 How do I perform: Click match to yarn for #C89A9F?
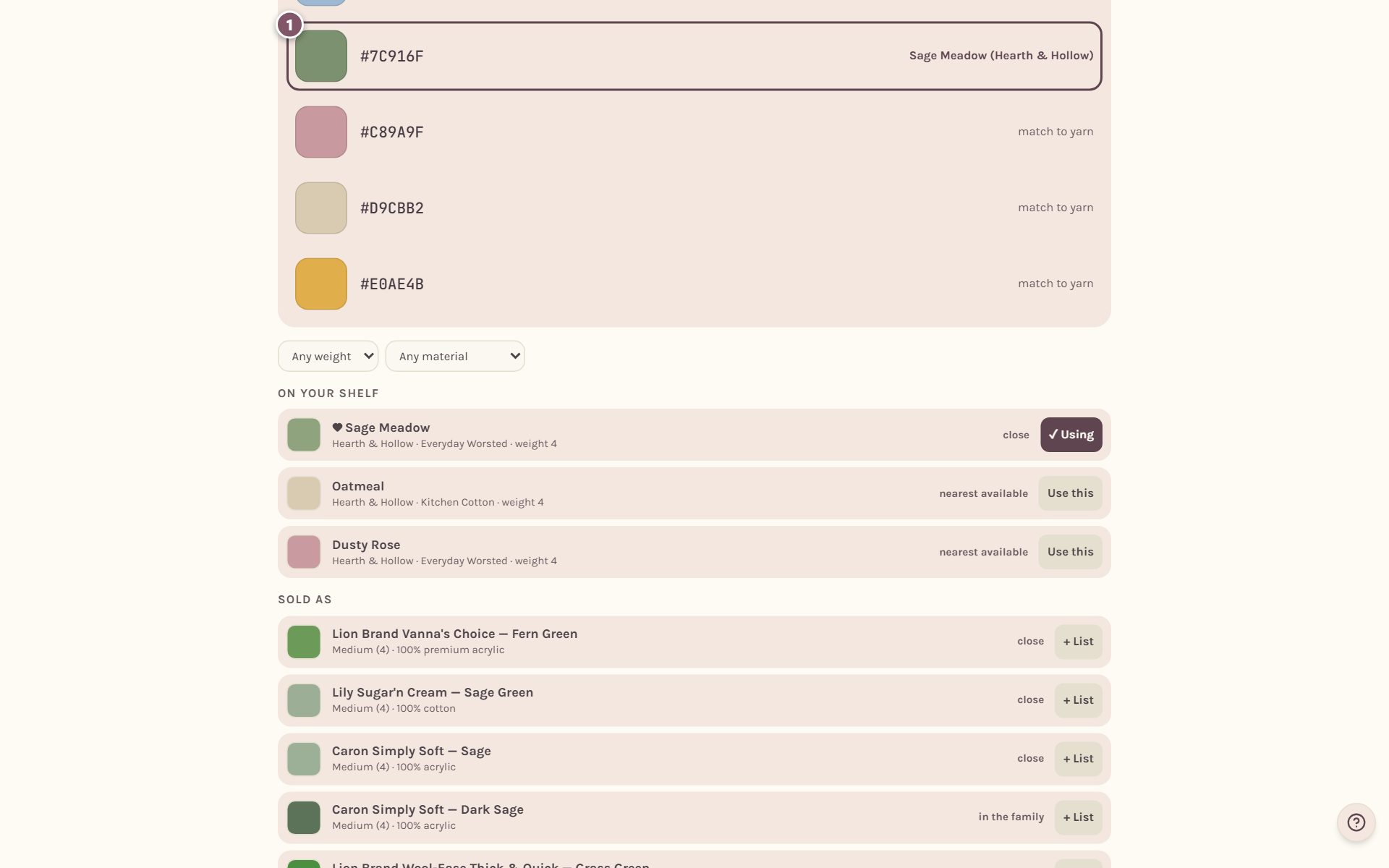pos(1055,132)
